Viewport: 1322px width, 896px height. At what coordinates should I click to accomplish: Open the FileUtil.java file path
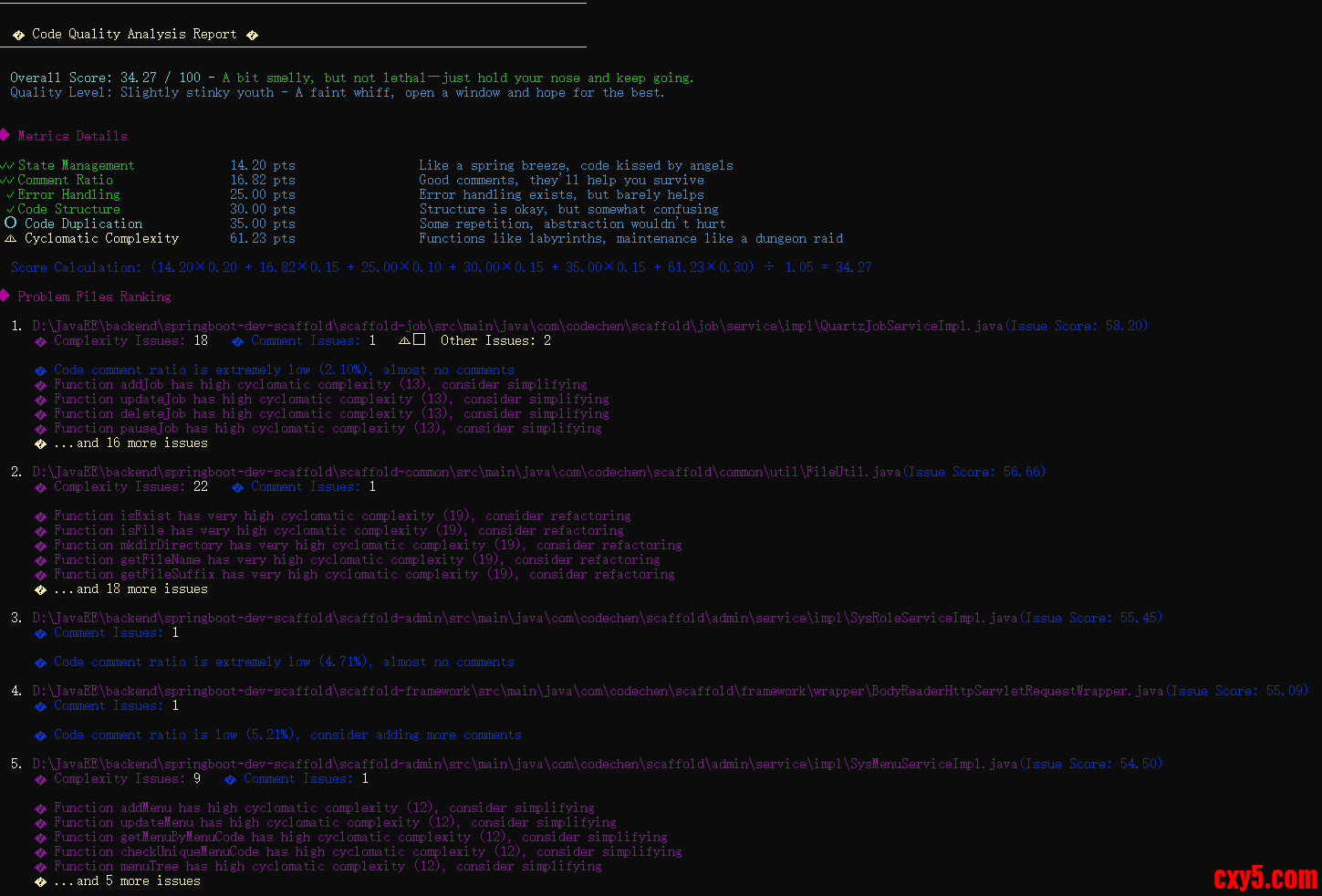click(x=465, y=472)
